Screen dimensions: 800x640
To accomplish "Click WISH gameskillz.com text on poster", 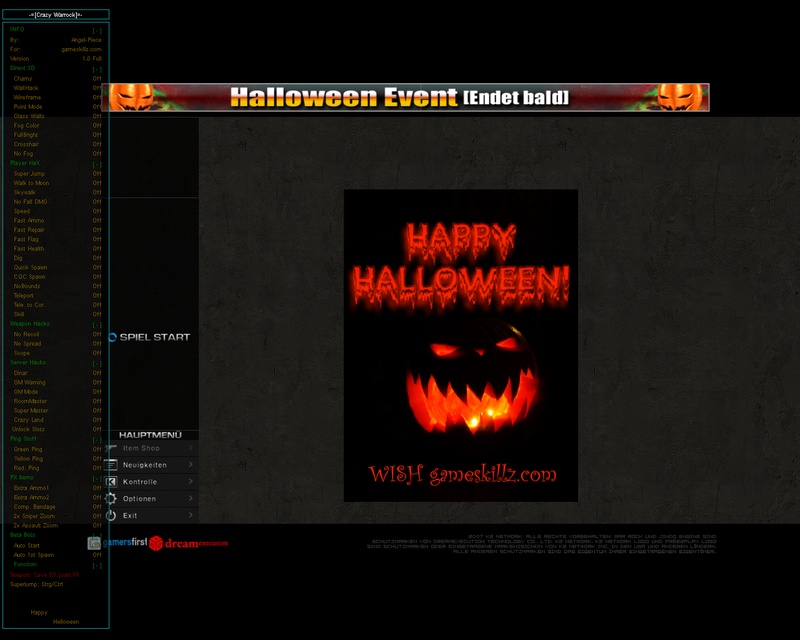I will [x=462, y=475].
